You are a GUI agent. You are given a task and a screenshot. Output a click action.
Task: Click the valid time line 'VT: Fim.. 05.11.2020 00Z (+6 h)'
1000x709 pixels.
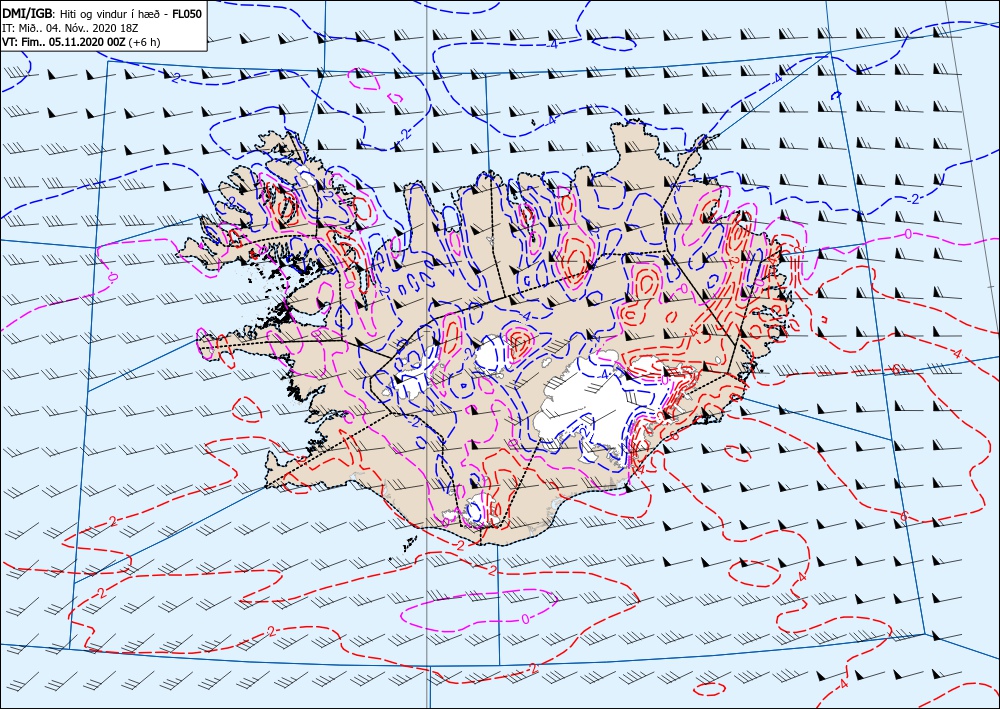tap(82, 43)
